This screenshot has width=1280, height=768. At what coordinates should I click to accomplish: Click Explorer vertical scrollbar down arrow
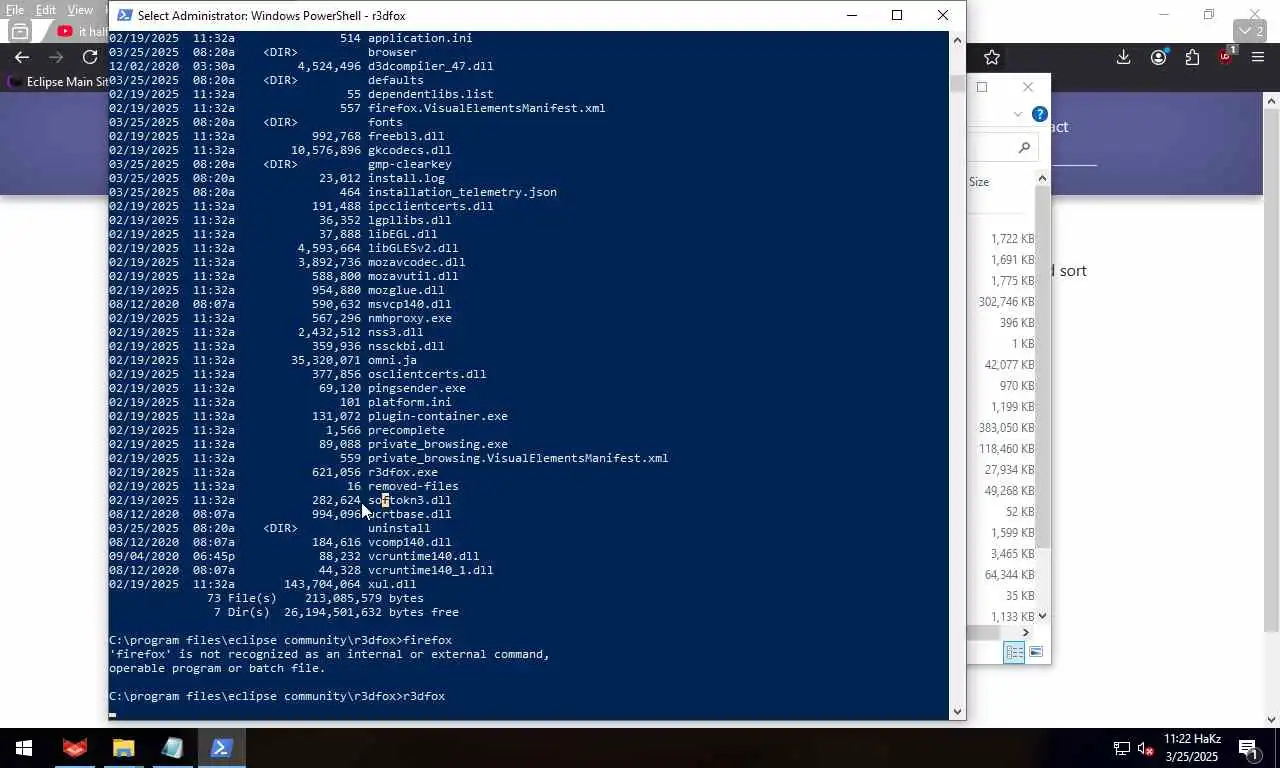click(1042, 616)
